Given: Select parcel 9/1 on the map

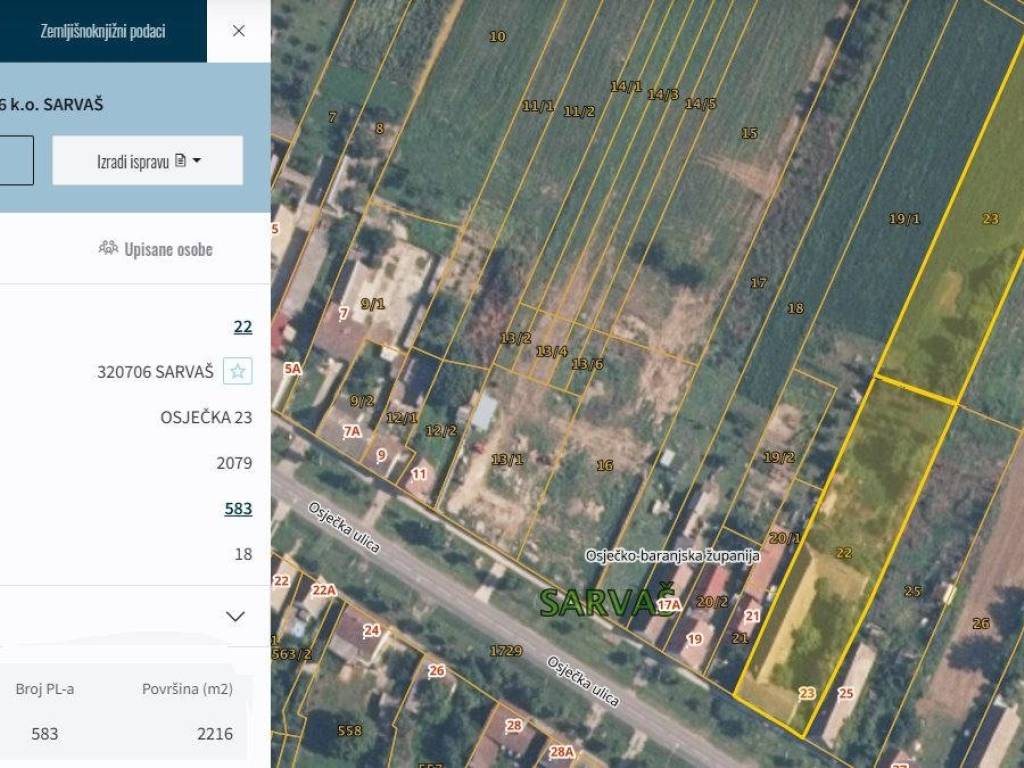Looking at the screenshot, I should click(372, 304).
